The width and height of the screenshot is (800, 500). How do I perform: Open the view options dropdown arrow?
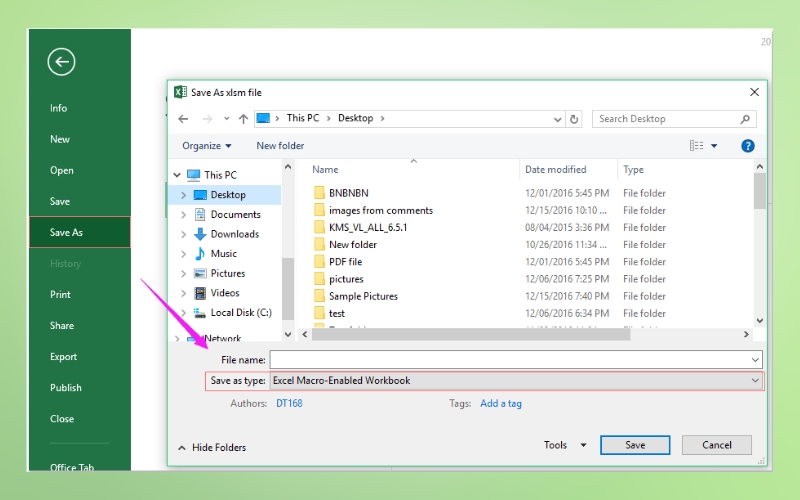[714, 146]
